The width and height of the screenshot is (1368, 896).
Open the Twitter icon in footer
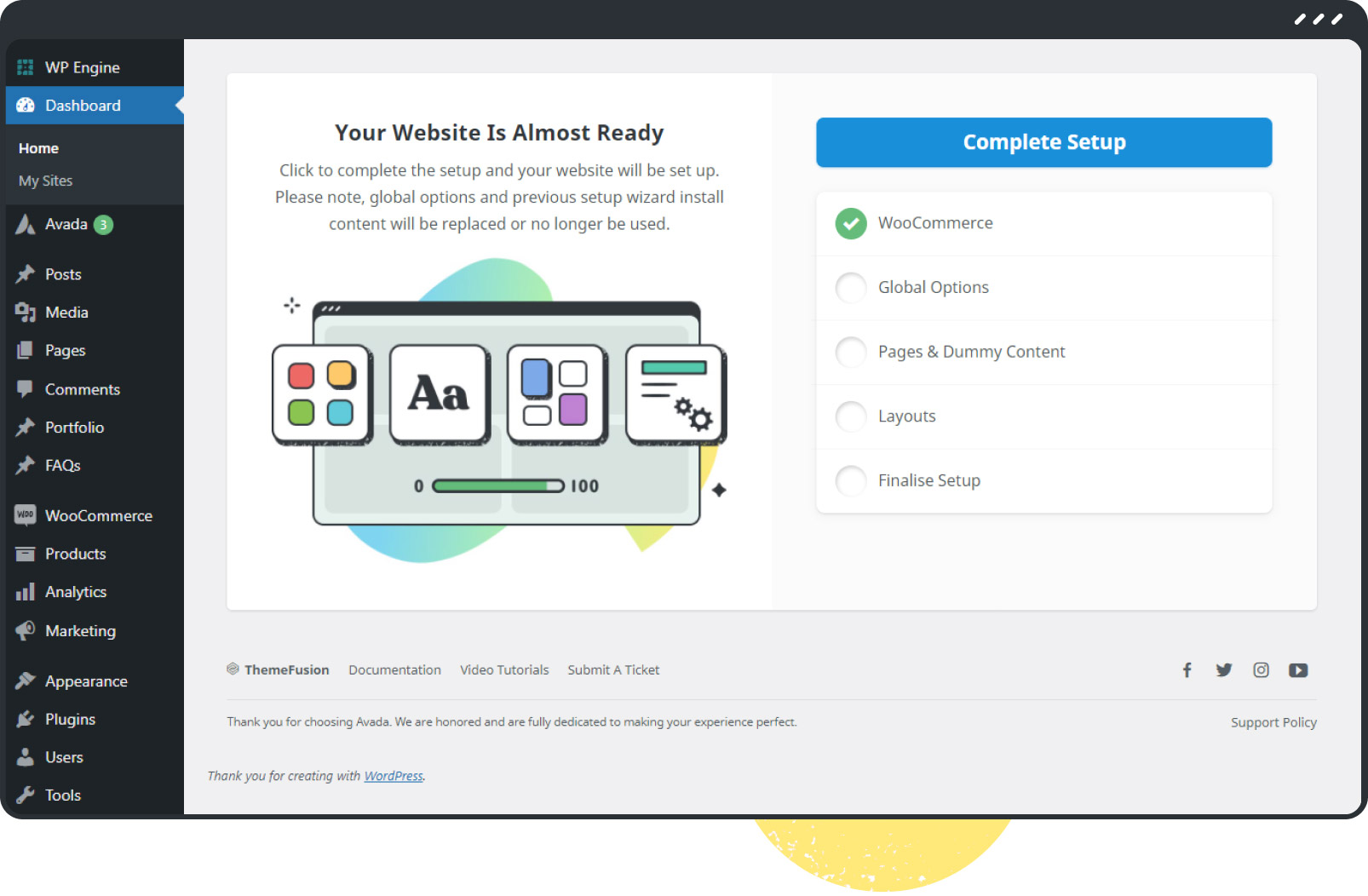(1224, 670)
